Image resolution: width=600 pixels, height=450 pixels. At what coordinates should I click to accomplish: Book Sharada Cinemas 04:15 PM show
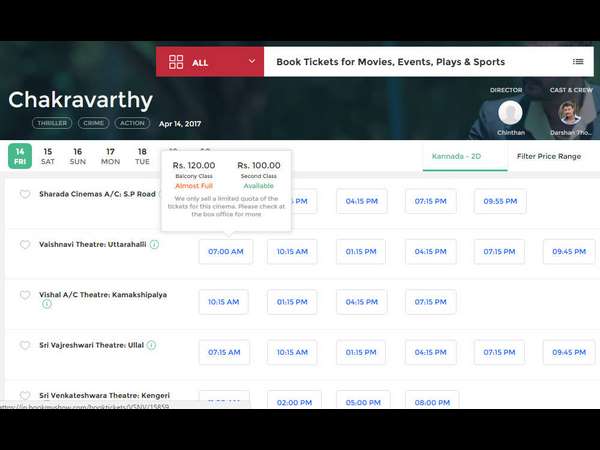362,201
